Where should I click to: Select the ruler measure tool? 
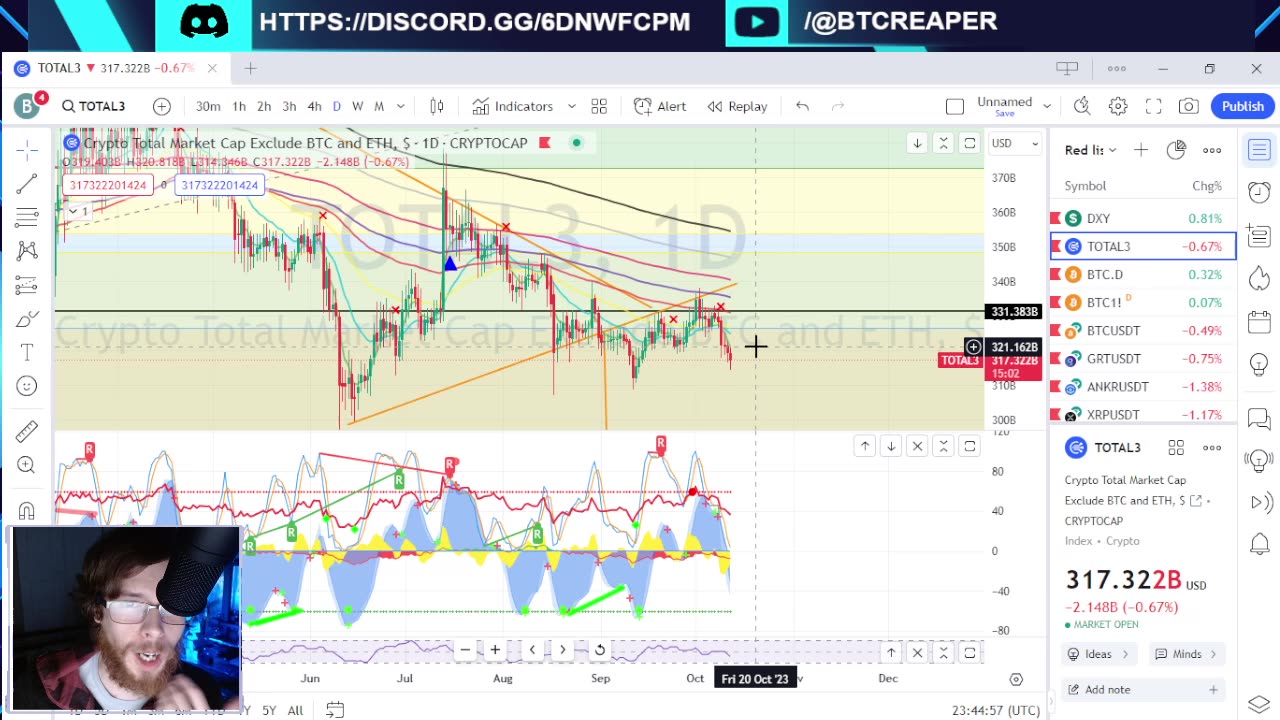coord(27,431)
